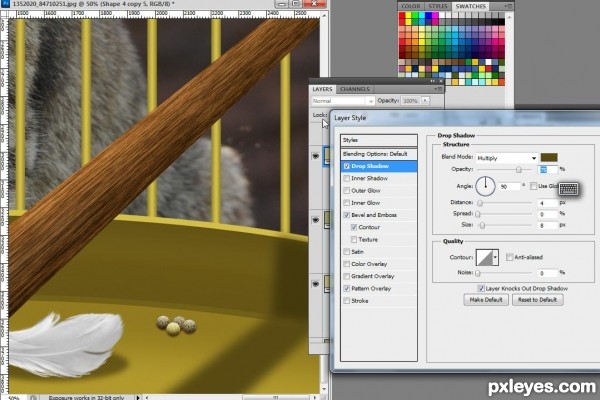
Task: Tick the Gradient Overlay checkbox
Action: coord(347,276)
